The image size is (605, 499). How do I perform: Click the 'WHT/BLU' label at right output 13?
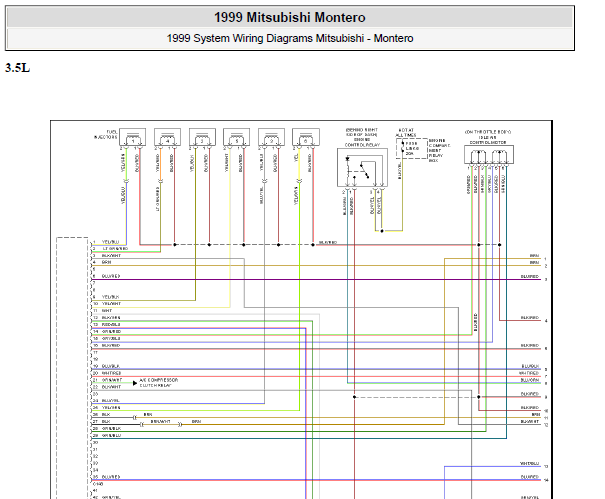coord(529,463)
